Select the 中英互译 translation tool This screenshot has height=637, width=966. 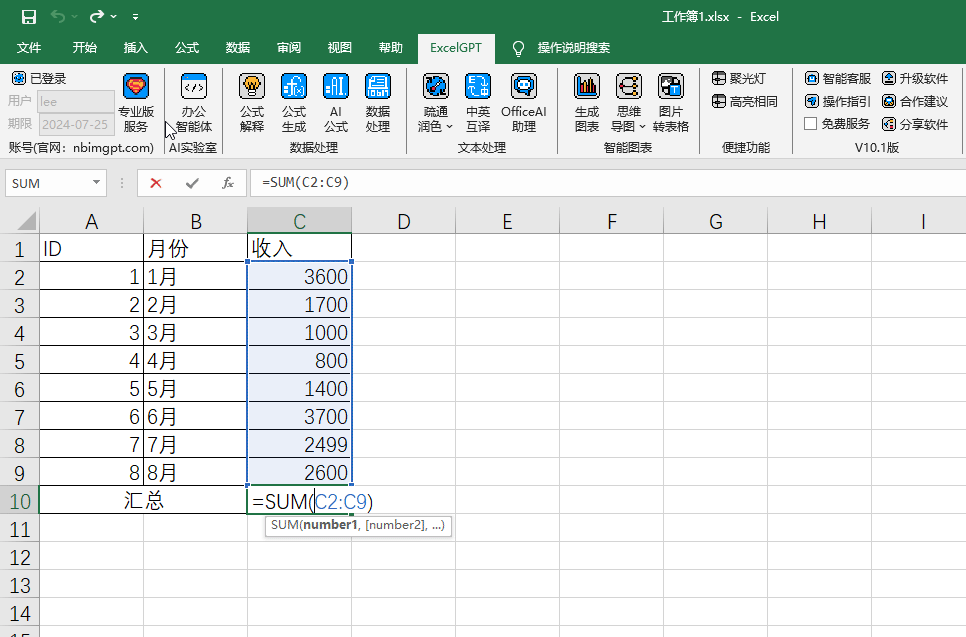[478, 102]
